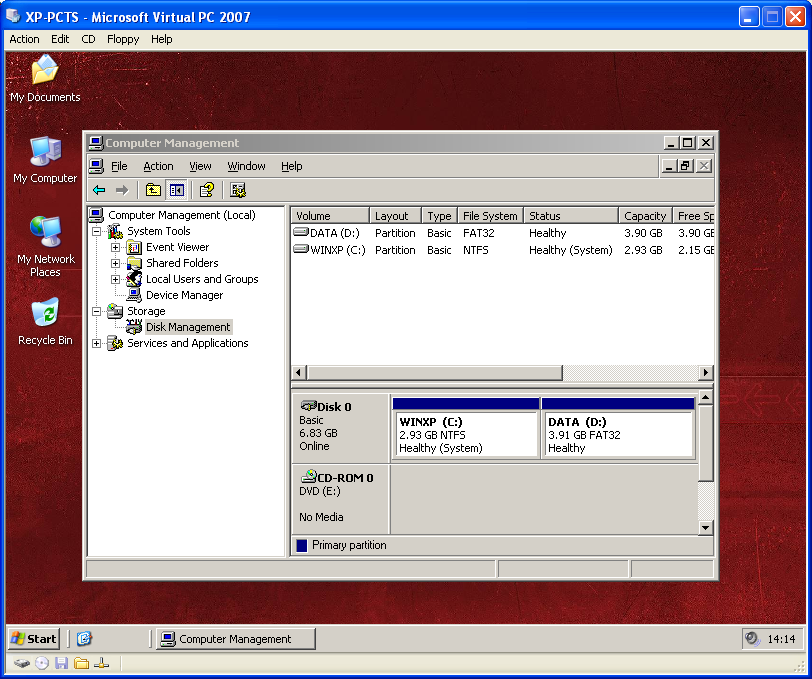Open Virtual PC's Floppy menu
Viewport: 812px width, 679px height.
click(x=123, y=39)
